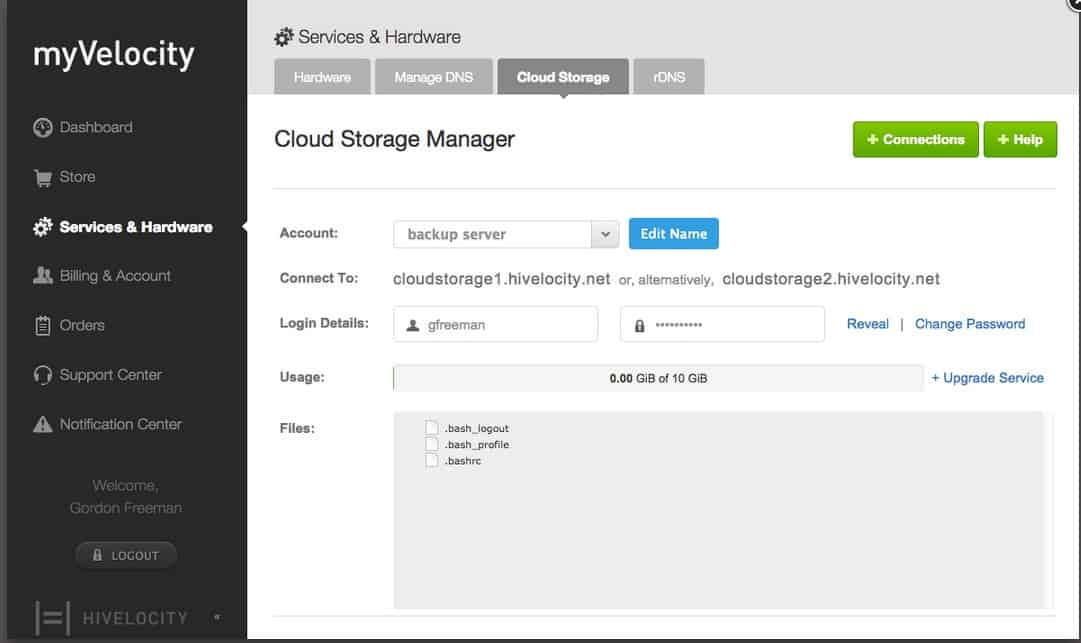Click the padlock icon on Logout button
Image resolution: width=1081 pixels, height=643 pixels.
(97, 555)
